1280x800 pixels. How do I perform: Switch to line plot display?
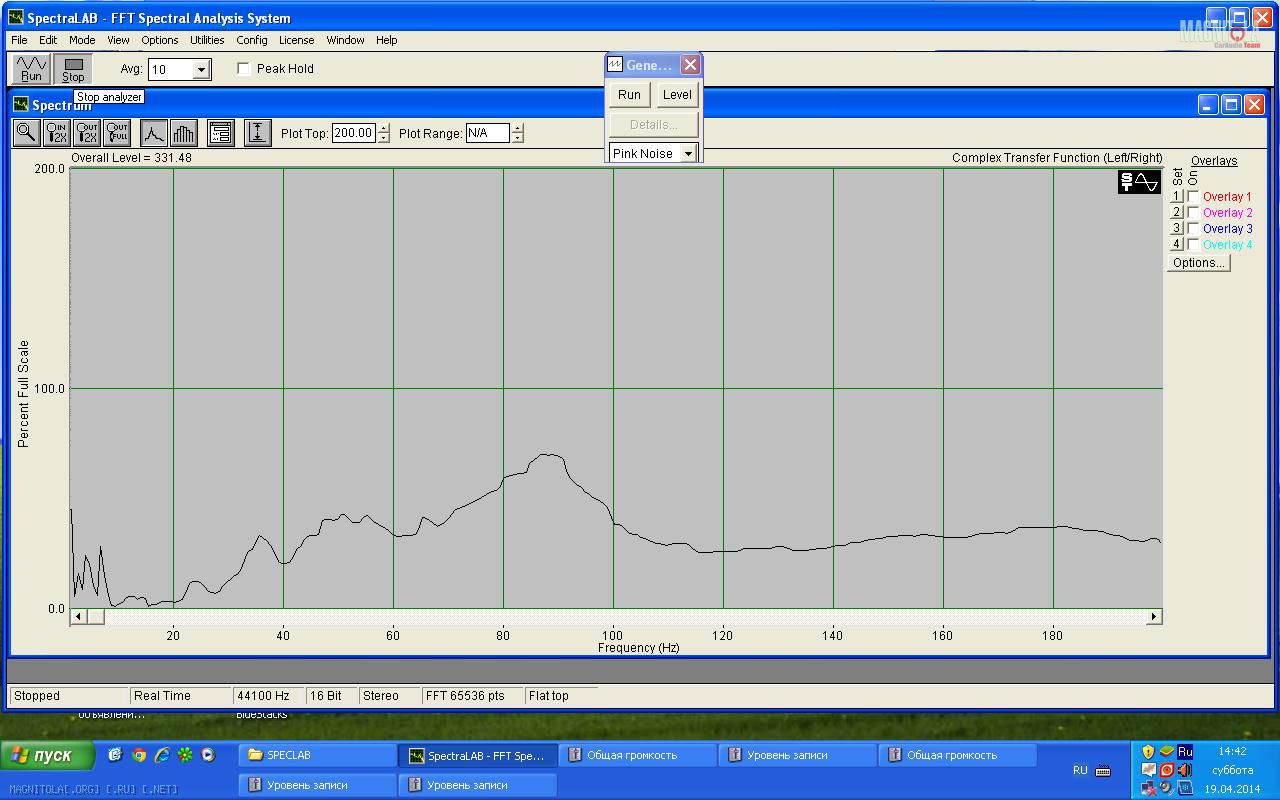pos(153,132)
